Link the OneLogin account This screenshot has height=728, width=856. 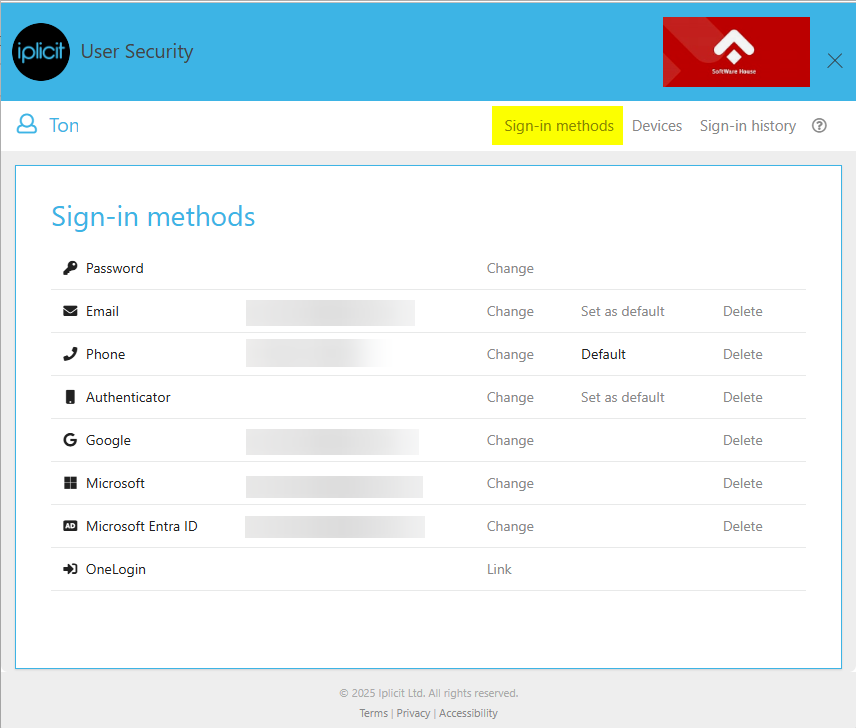click(499, 569)
